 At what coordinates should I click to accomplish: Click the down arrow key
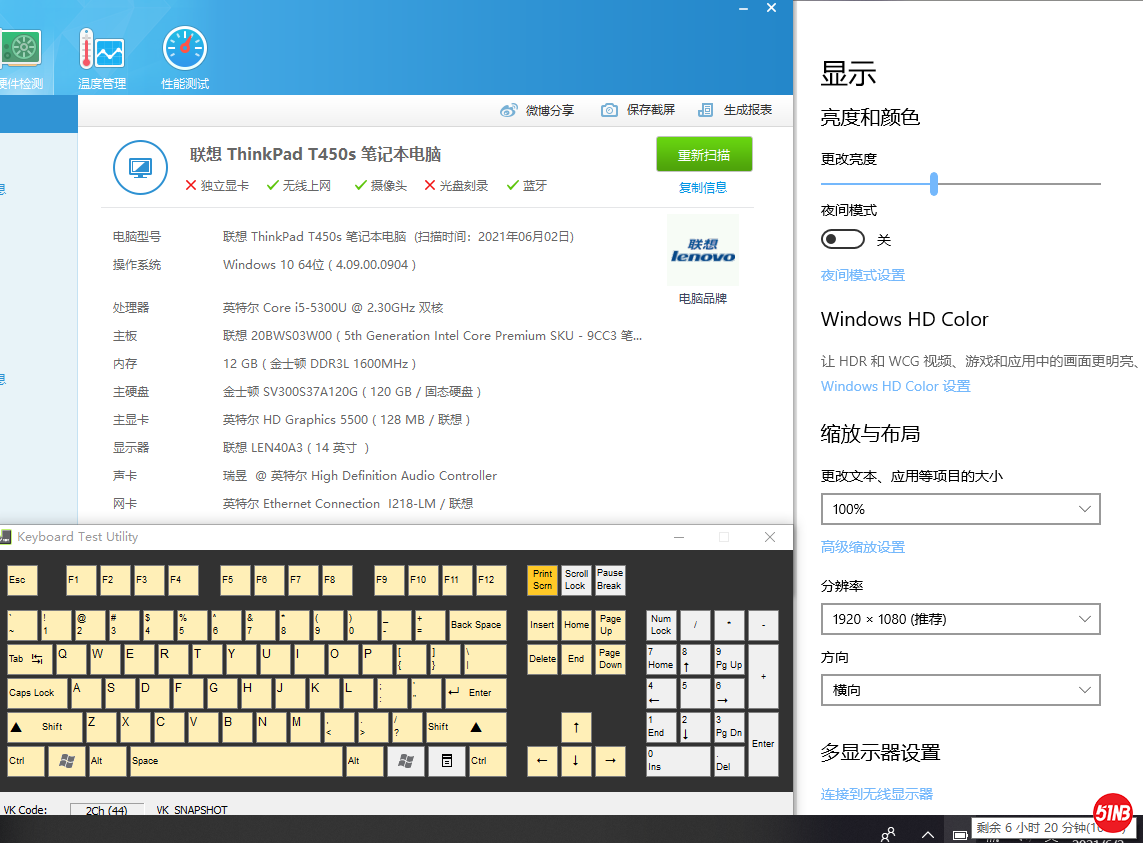pos(576,761)
